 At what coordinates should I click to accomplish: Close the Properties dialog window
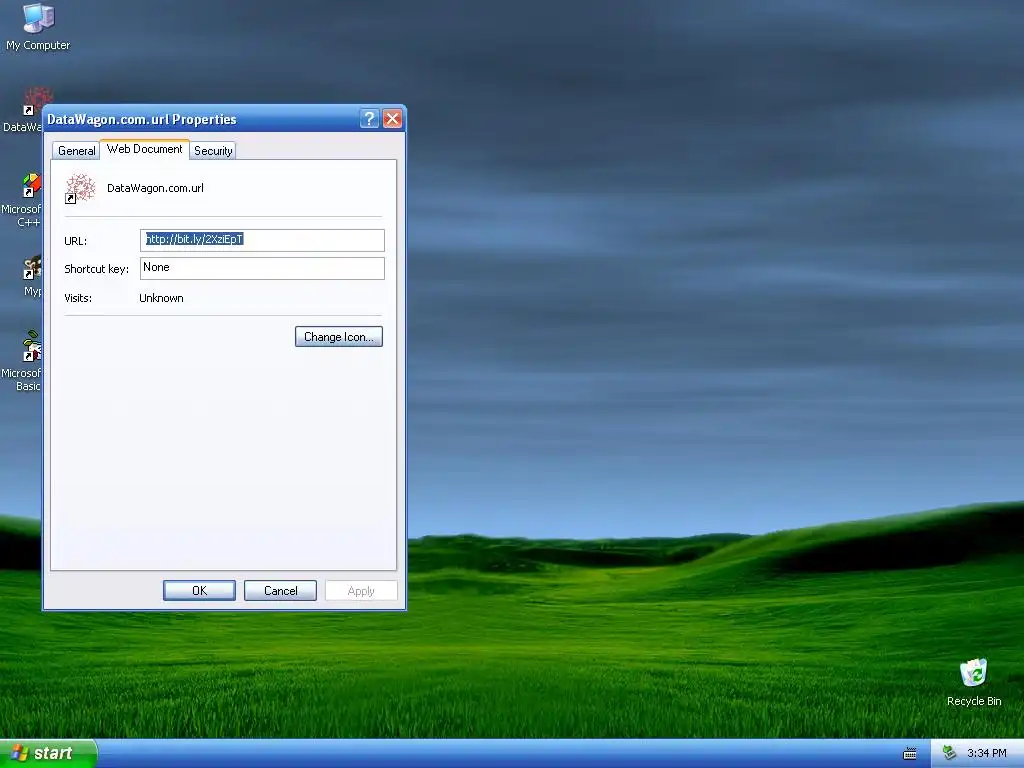392,119
